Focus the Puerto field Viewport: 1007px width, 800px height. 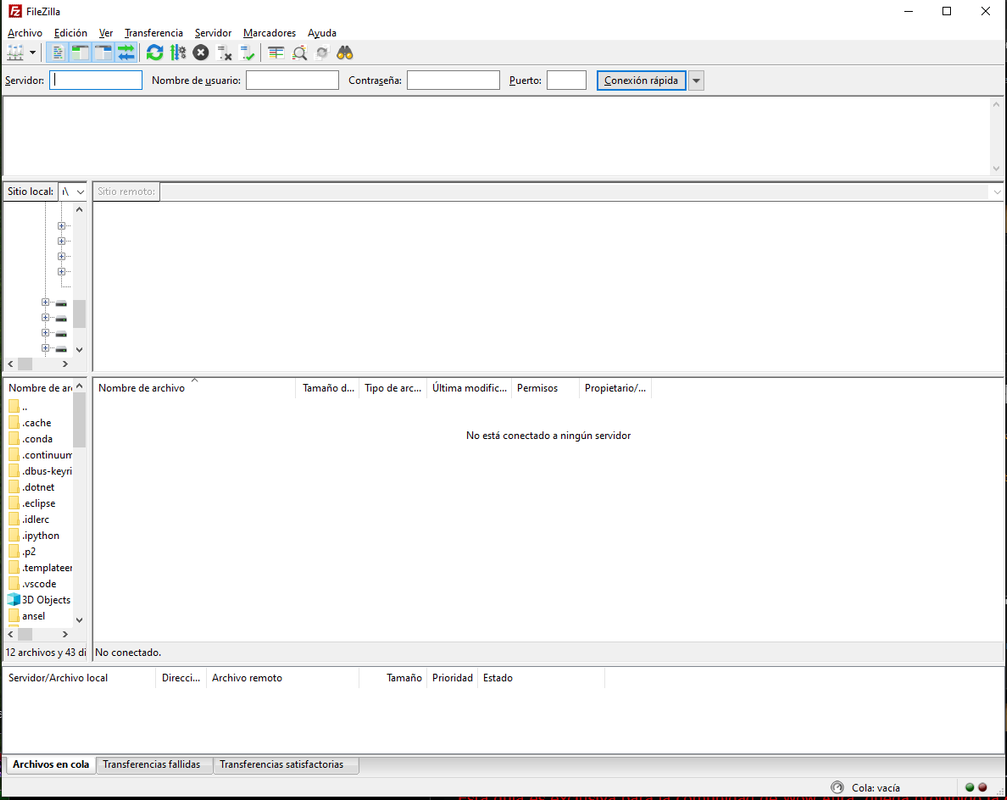(x=566, y=80)
